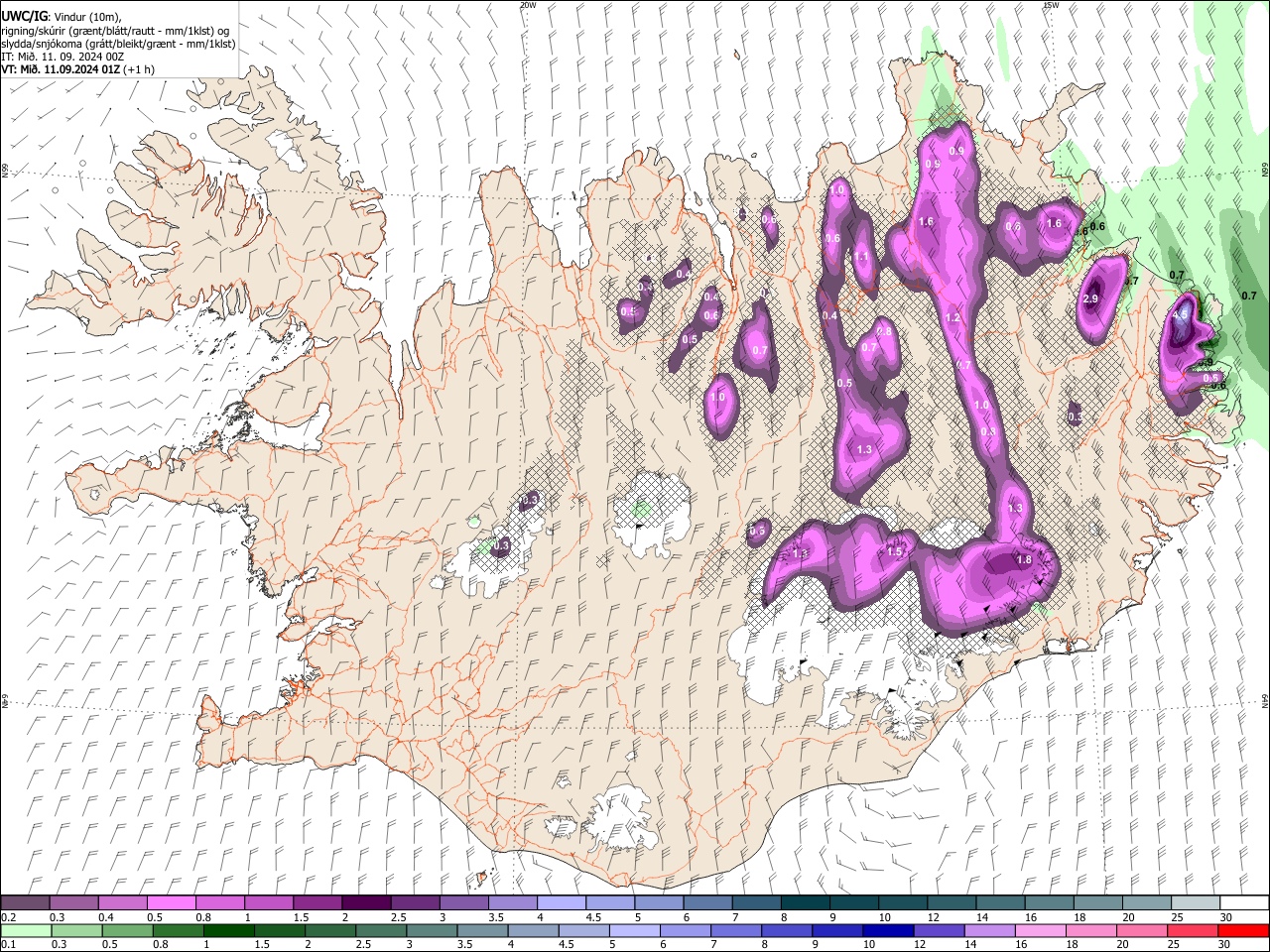Click the 'rigning/skúrir' legend description line
The image size is (1270, 952).
point(116,31)
